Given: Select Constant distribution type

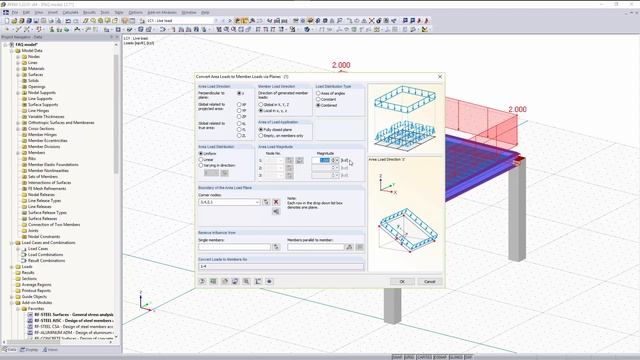Looking at the screenshot, I should 318,99.
